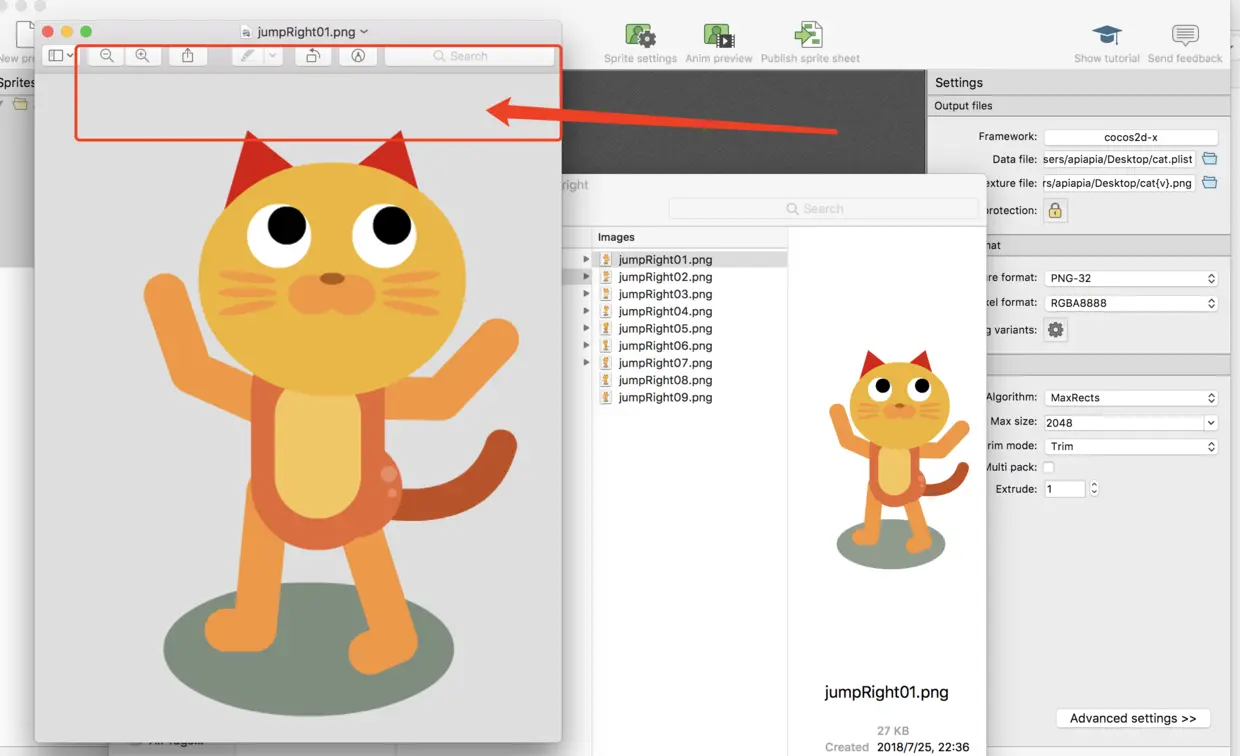The width and height of the screenshot is (1240, 756).
Task: Open Anim preview in TexturePacker
Action: [719, 44]
